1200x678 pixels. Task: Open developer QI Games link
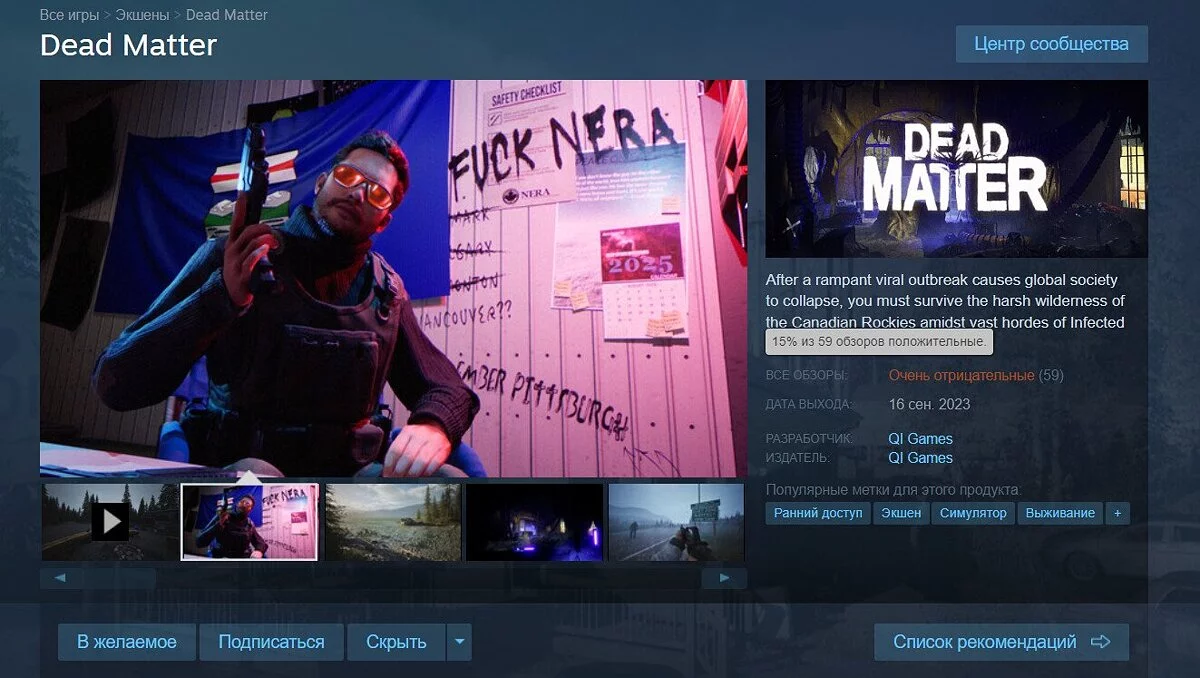[x=920, y=438]
